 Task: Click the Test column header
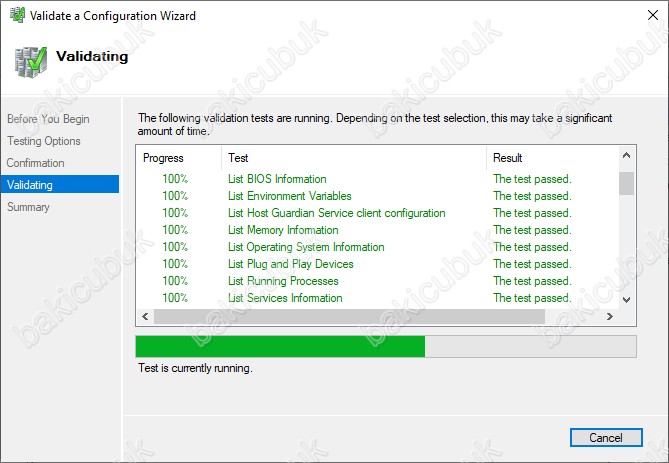point(354,158)
